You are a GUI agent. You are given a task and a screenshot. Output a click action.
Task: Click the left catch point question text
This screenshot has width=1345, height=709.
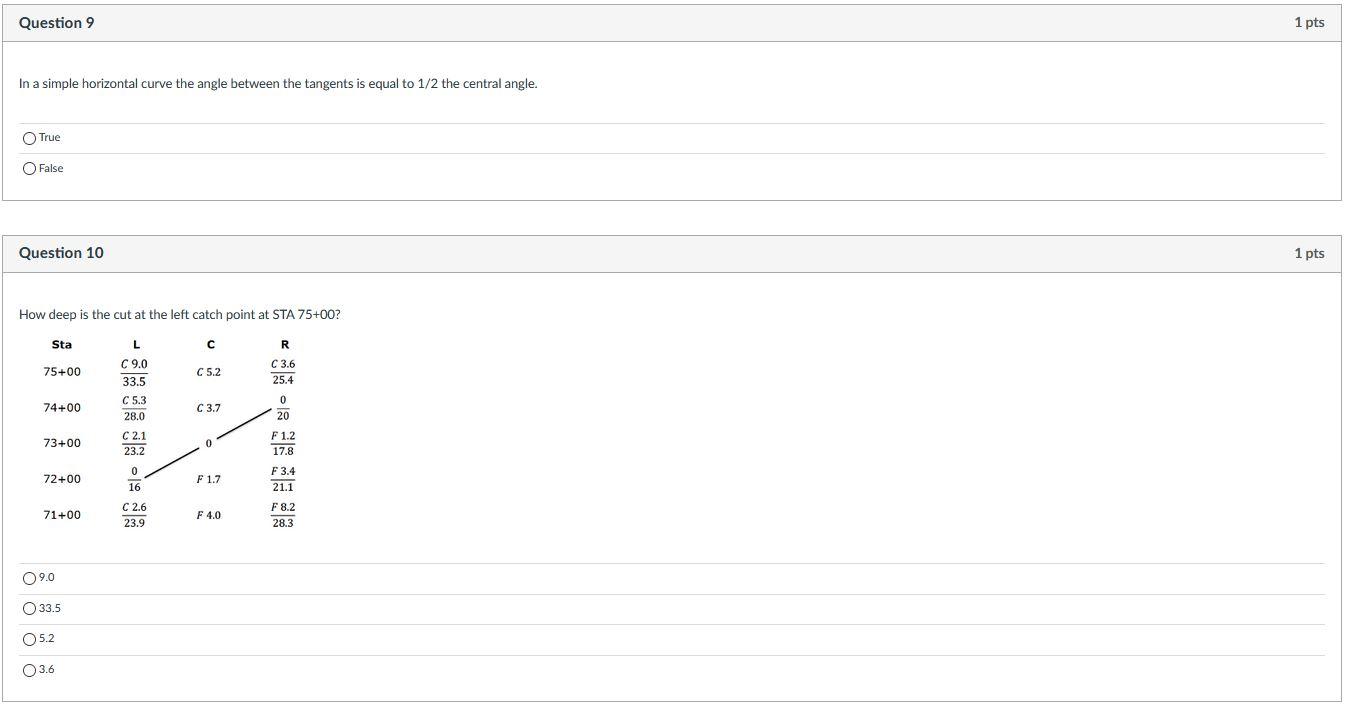[180, 315]
